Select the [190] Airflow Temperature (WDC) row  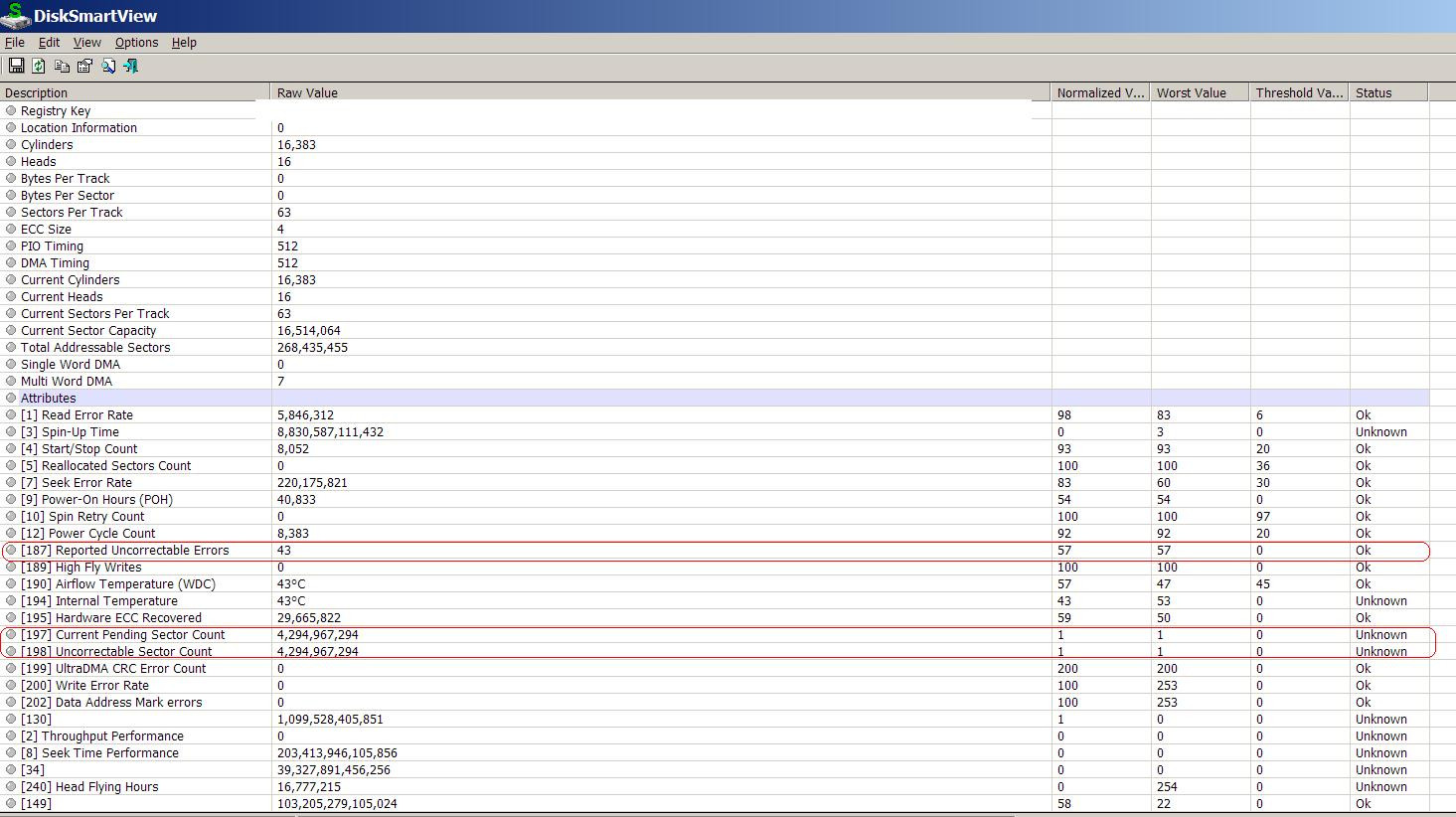[715, 583]
